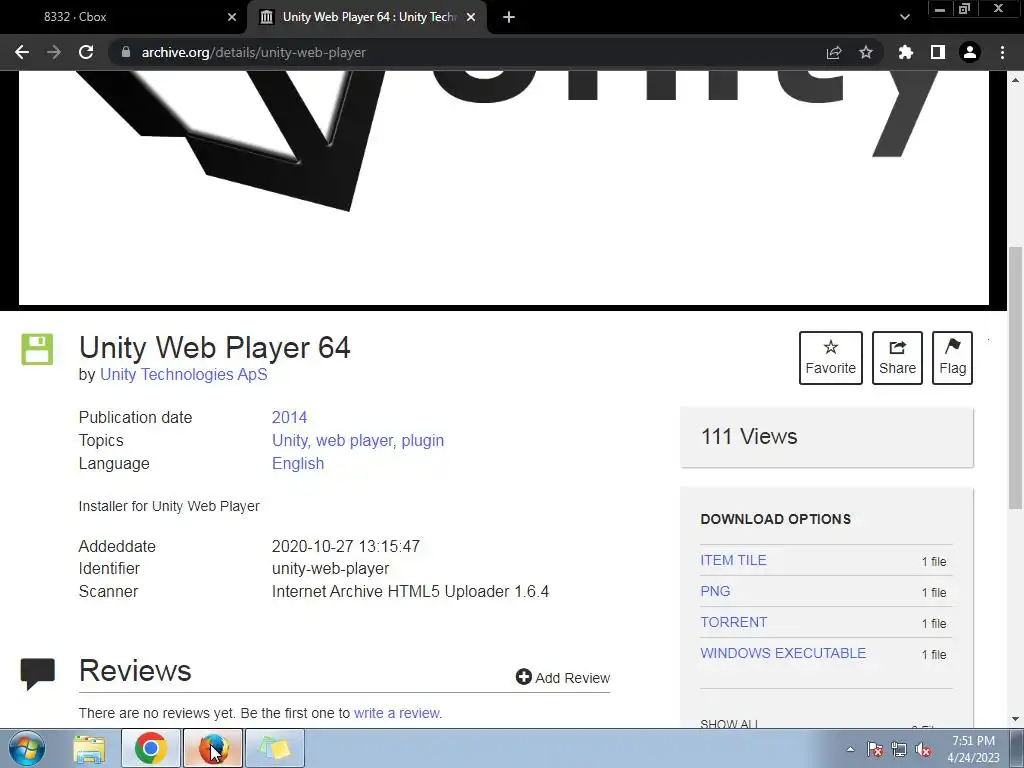Share this page via address bar icon
The width and height of the screenshot is (1024, 768).
click(x=834, y=52)
